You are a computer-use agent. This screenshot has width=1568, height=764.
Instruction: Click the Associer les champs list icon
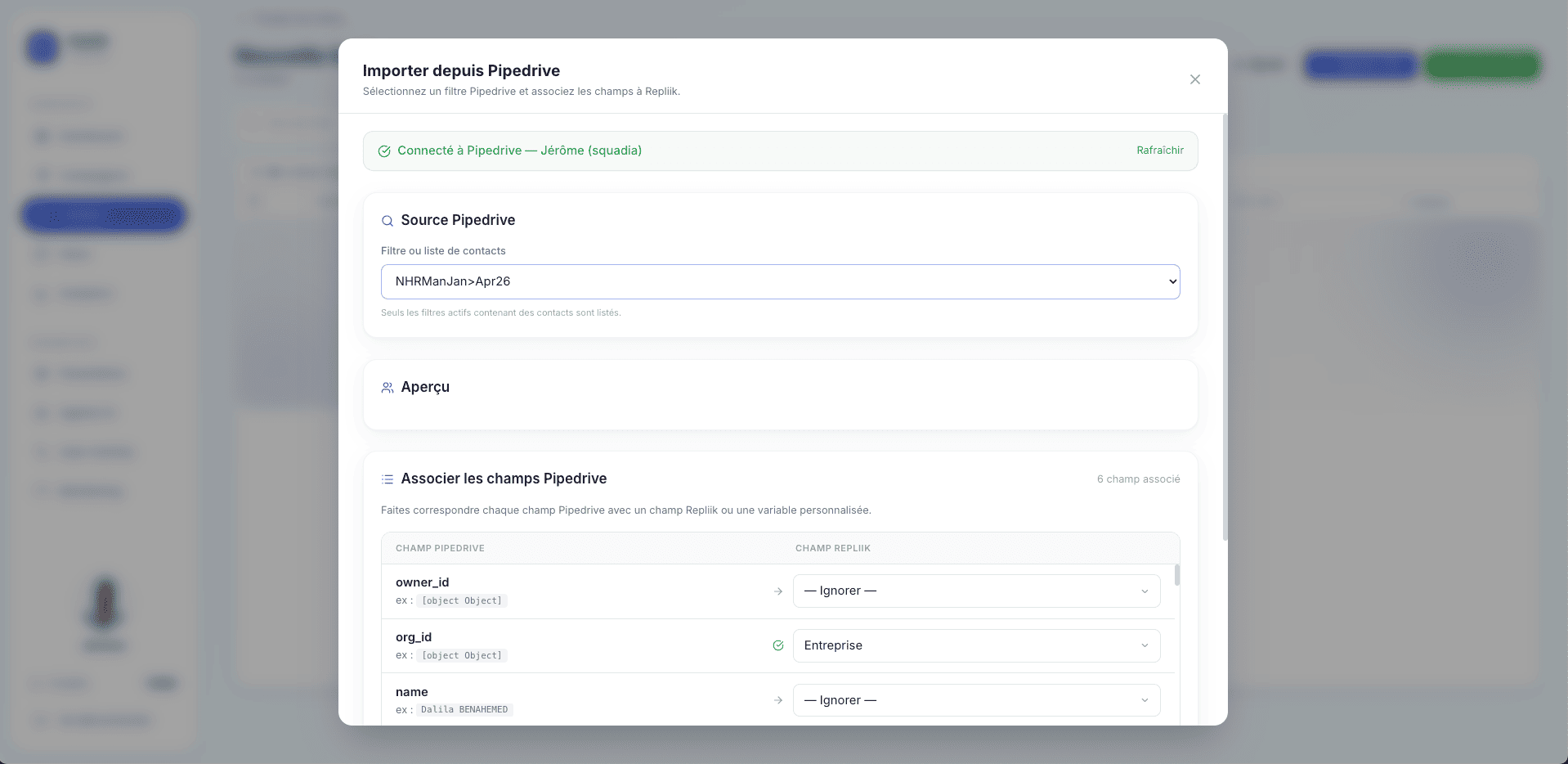(x=388, y=479)
